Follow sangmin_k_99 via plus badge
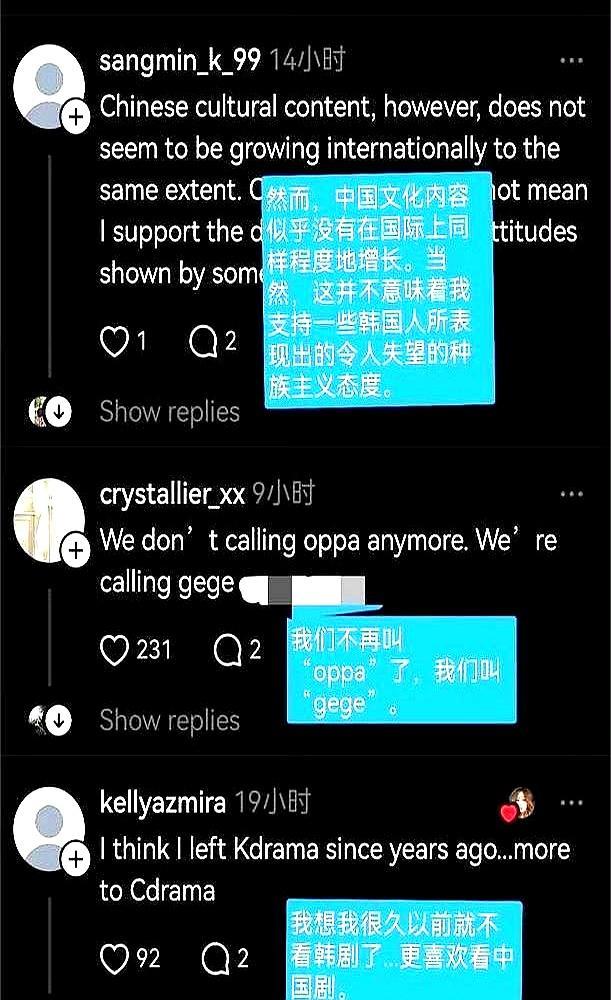Viewport: 611px width, 1000px height. pos(76,117)
